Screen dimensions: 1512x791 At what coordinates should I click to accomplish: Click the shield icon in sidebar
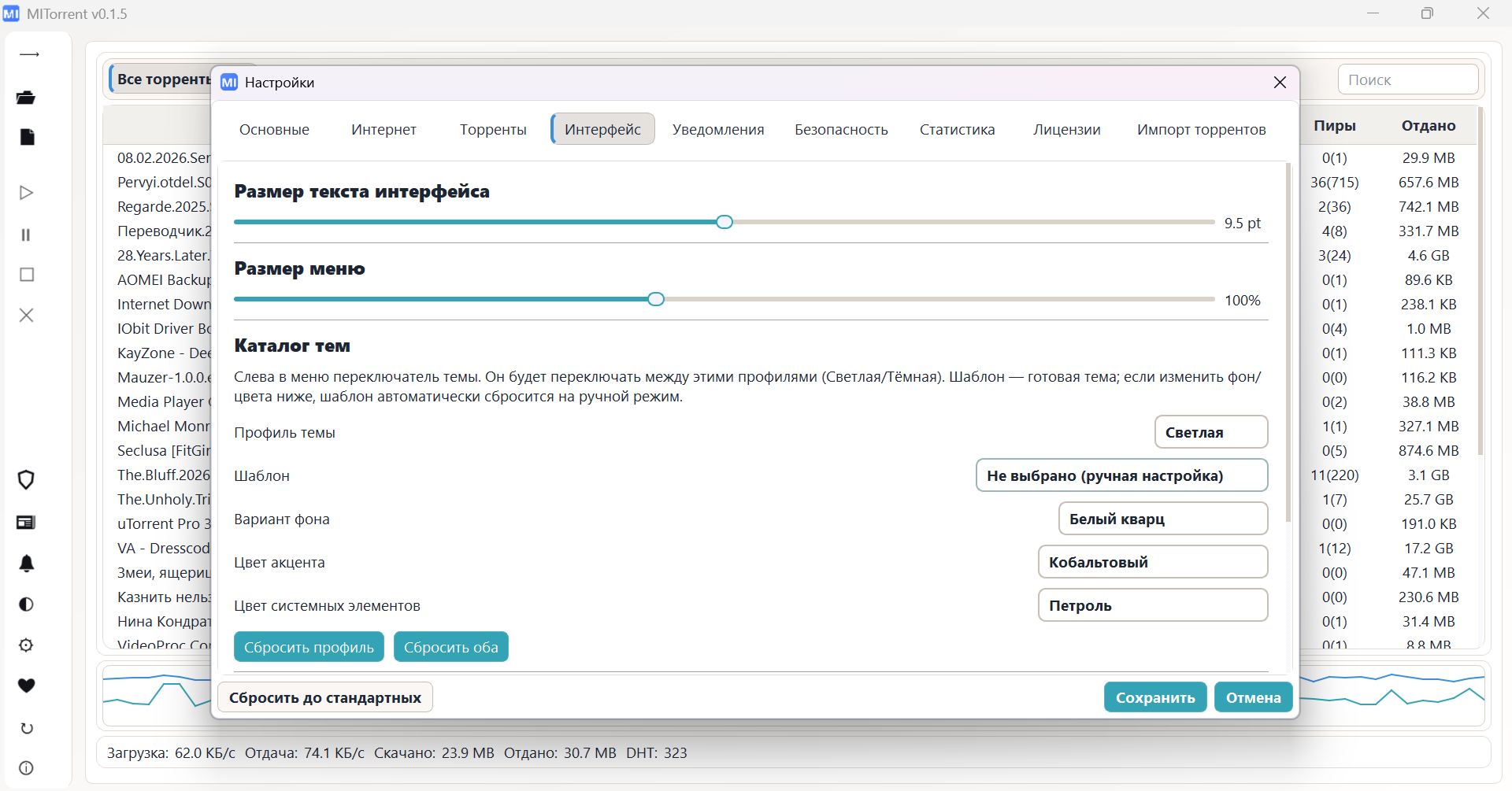[x=26, y=480]
